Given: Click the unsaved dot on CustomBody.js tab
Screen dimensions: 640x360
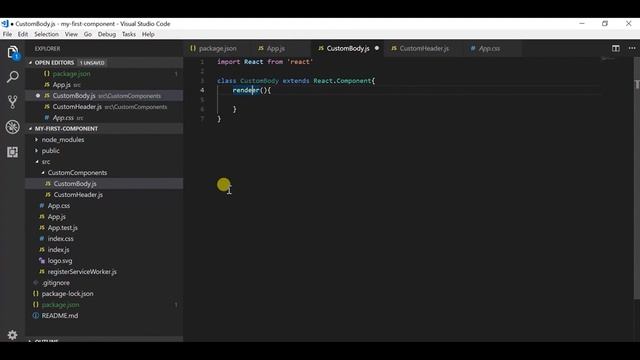Looking at the screenshot, I should coord(377,48).
